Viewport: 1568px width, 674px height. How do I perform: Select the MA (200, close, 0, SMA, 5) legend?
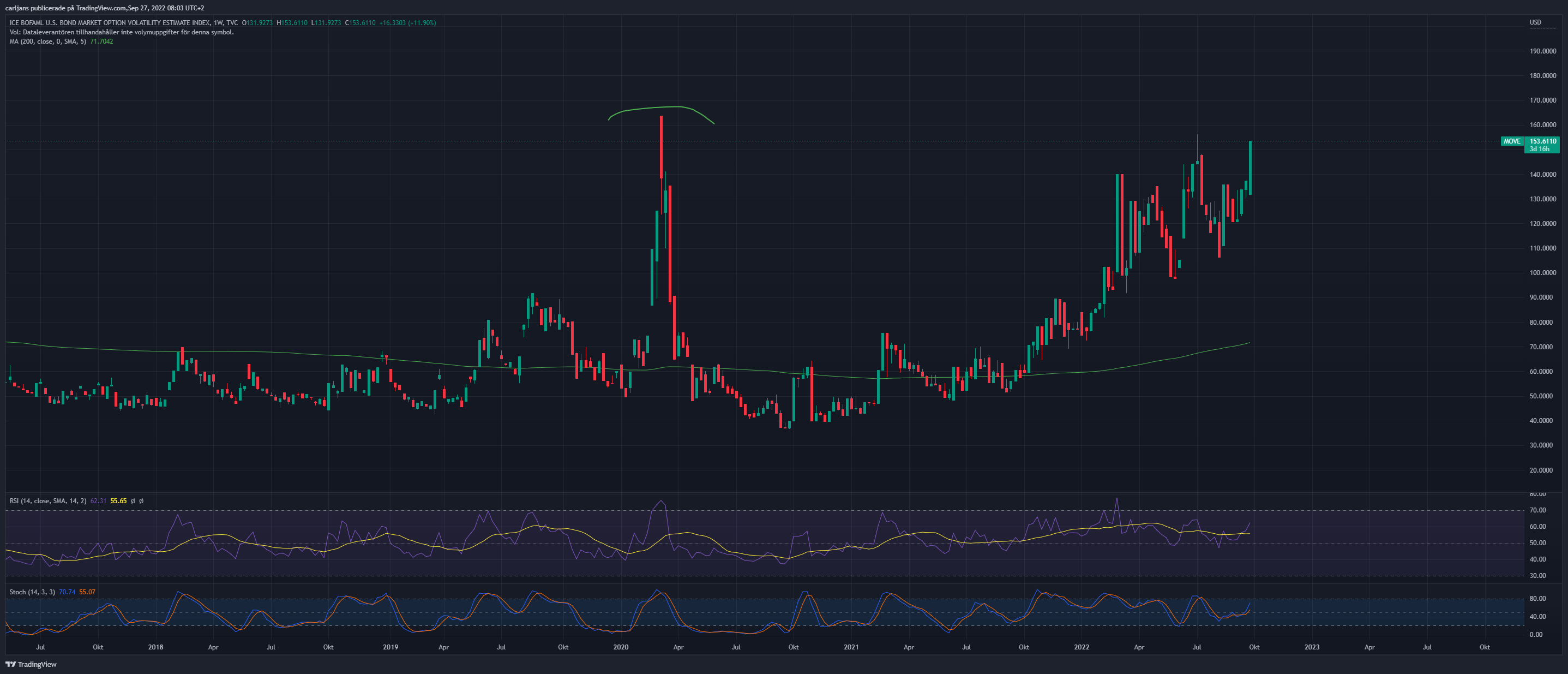click(47, 41)
